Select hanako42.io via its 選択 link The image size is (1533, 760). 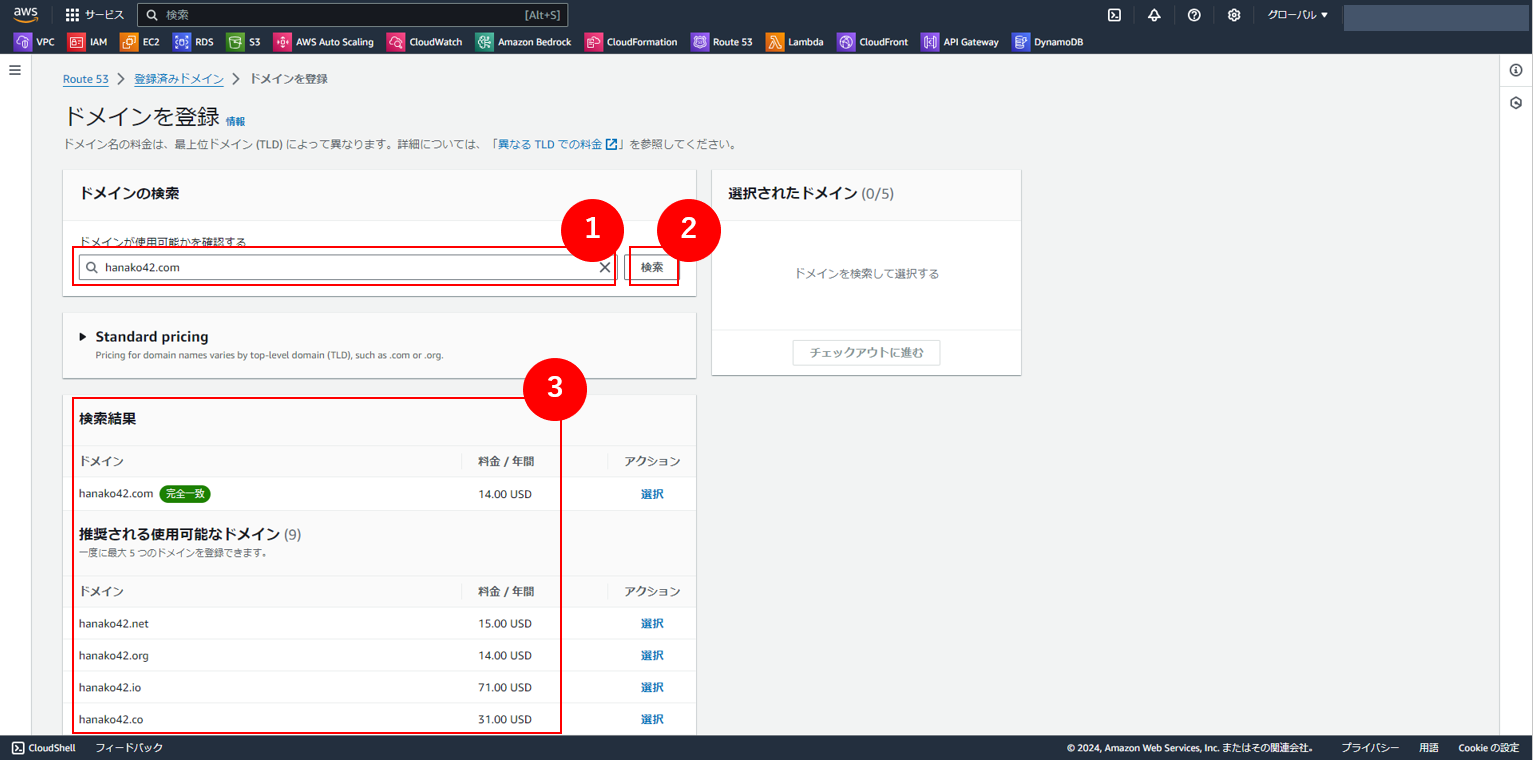(652, 688)
